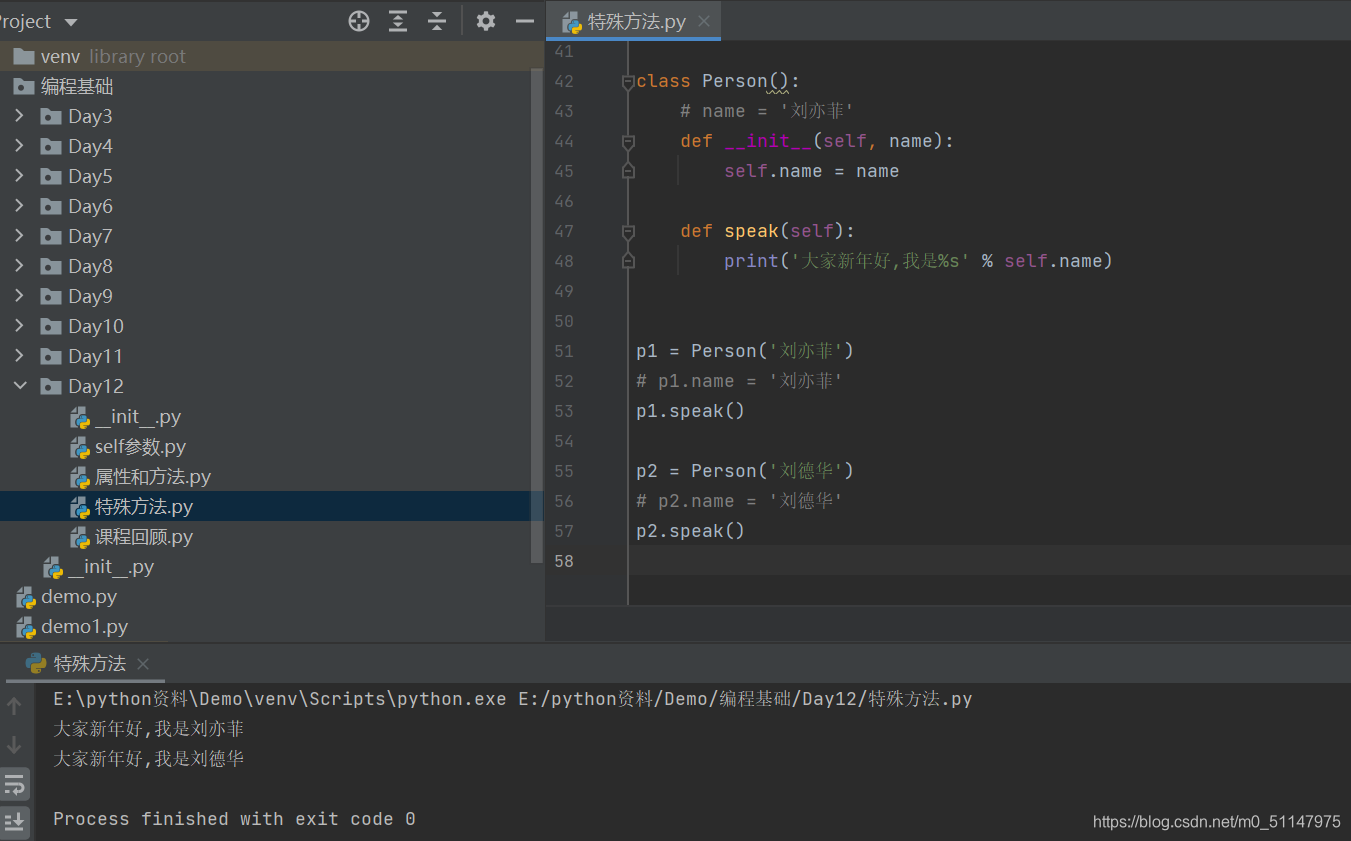Screen dimensions: 1351x841
Task: Open 属性和方法.py file
Action: coord(153,477)
